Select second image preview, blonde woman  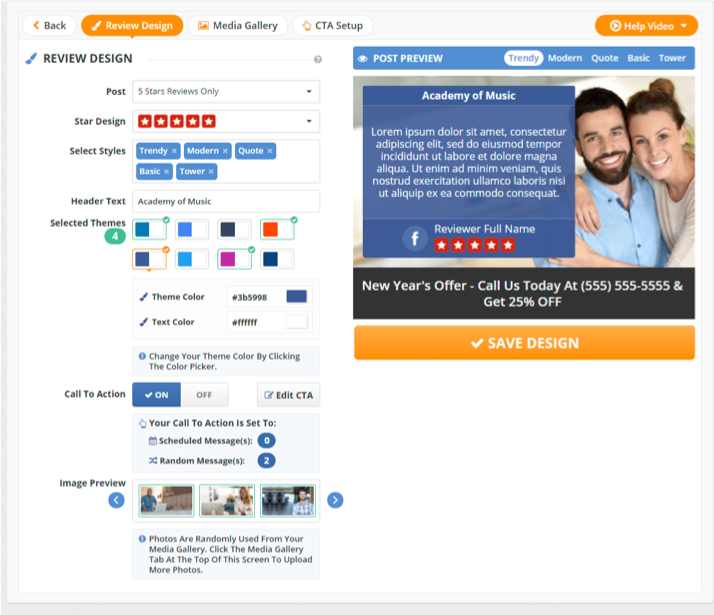[227, 500]
